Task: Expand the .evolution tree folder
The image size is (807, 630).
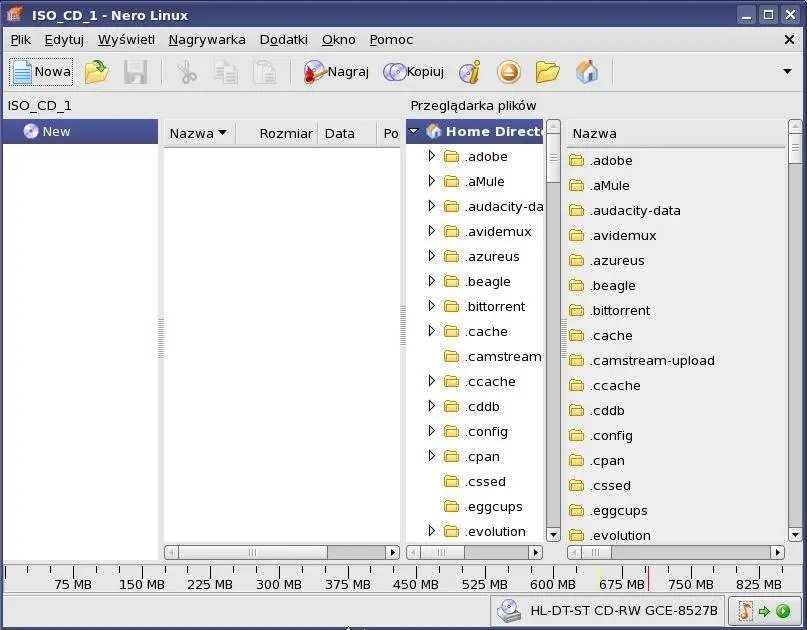Action: [x=432, y=531]
